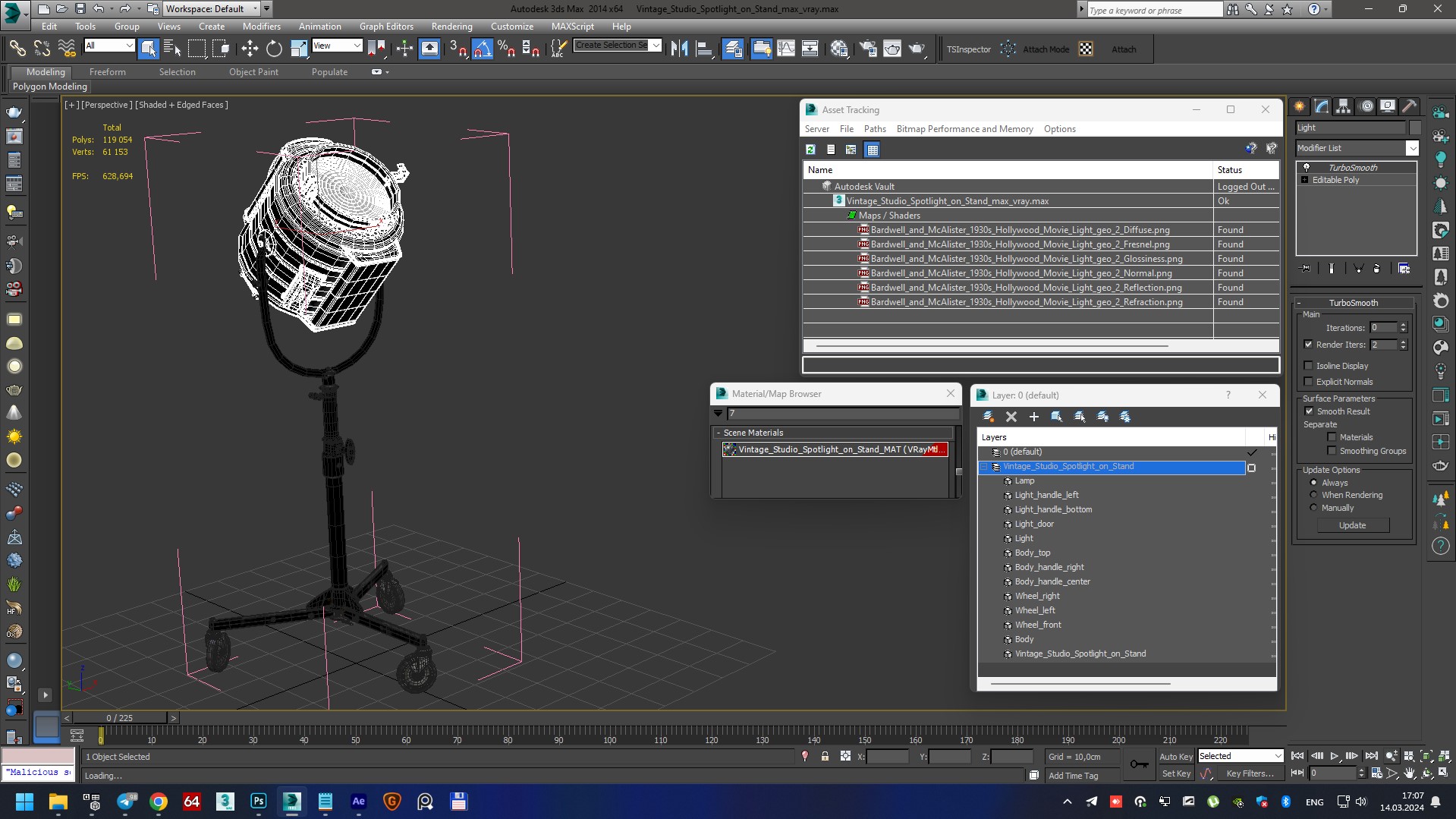Activate the Select Object tool

tap(149, 49)
